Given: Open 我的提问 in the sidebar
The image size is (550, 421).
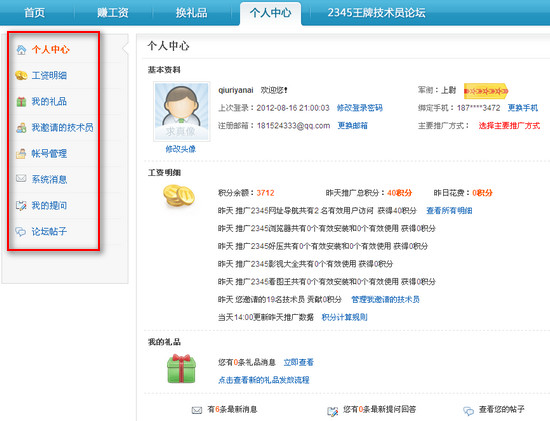Looking at the screenshot, I should tap(49, 206).
